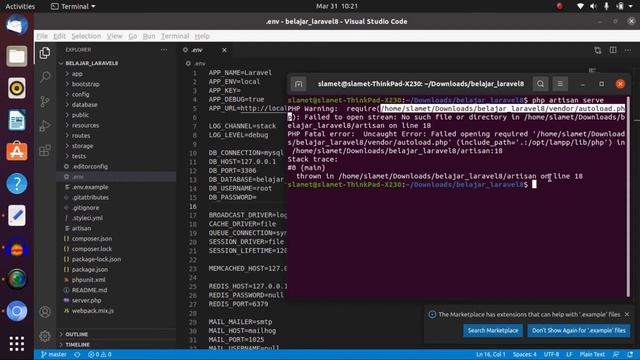
Task: Open editor more actions ellipsis
Action: 628,50
